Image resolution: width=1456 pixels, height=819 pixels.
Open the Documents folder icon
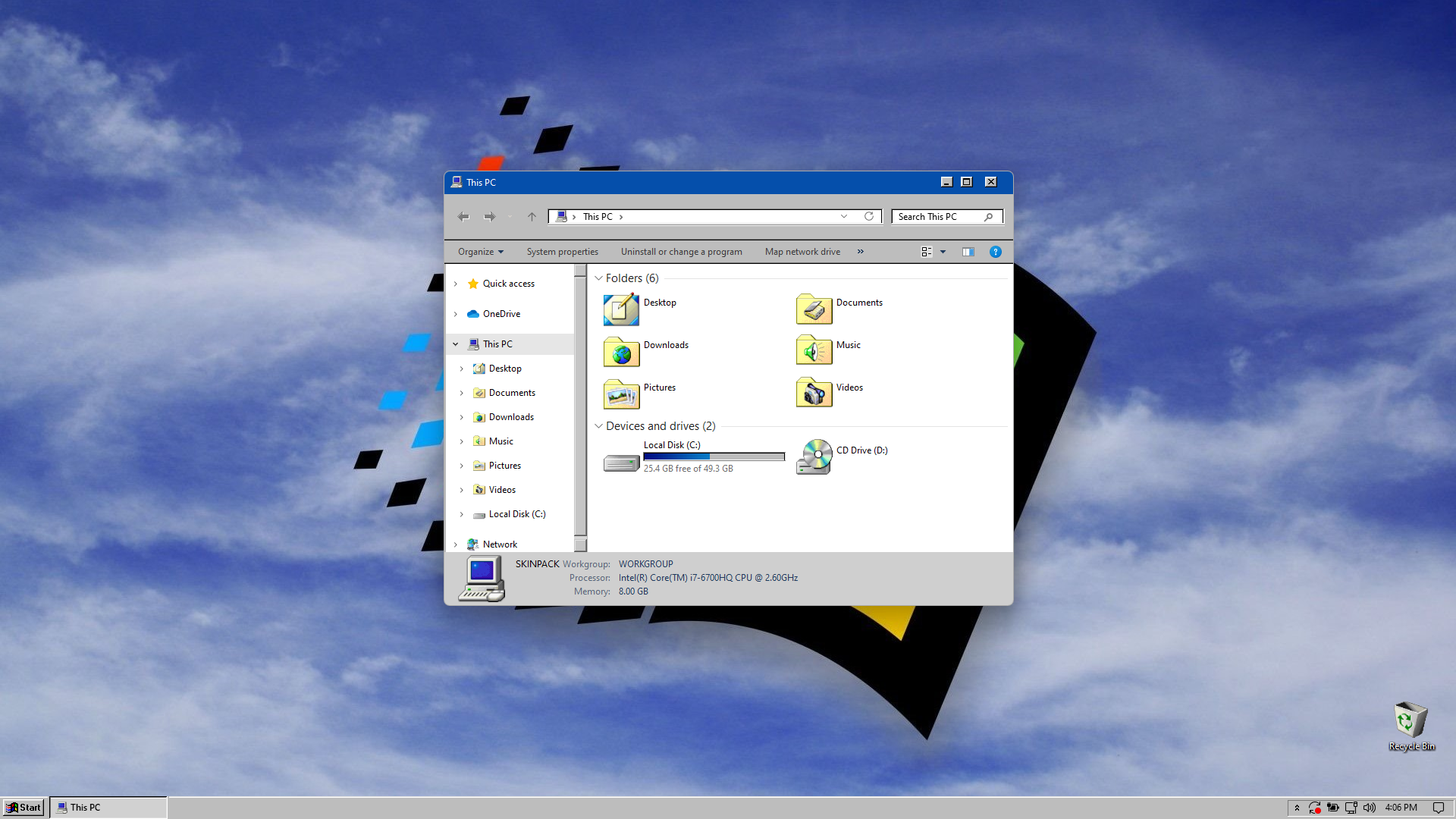coord(814,309)
